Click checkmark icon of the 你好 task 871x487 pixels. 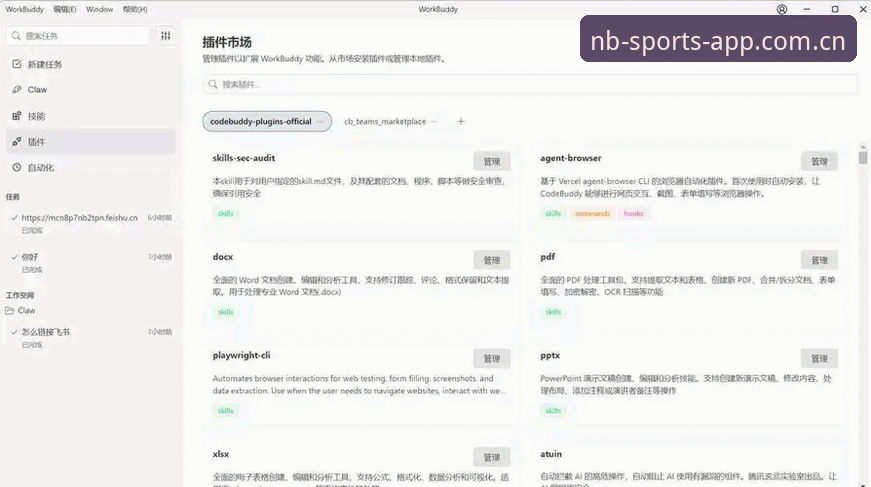[14, 257]
